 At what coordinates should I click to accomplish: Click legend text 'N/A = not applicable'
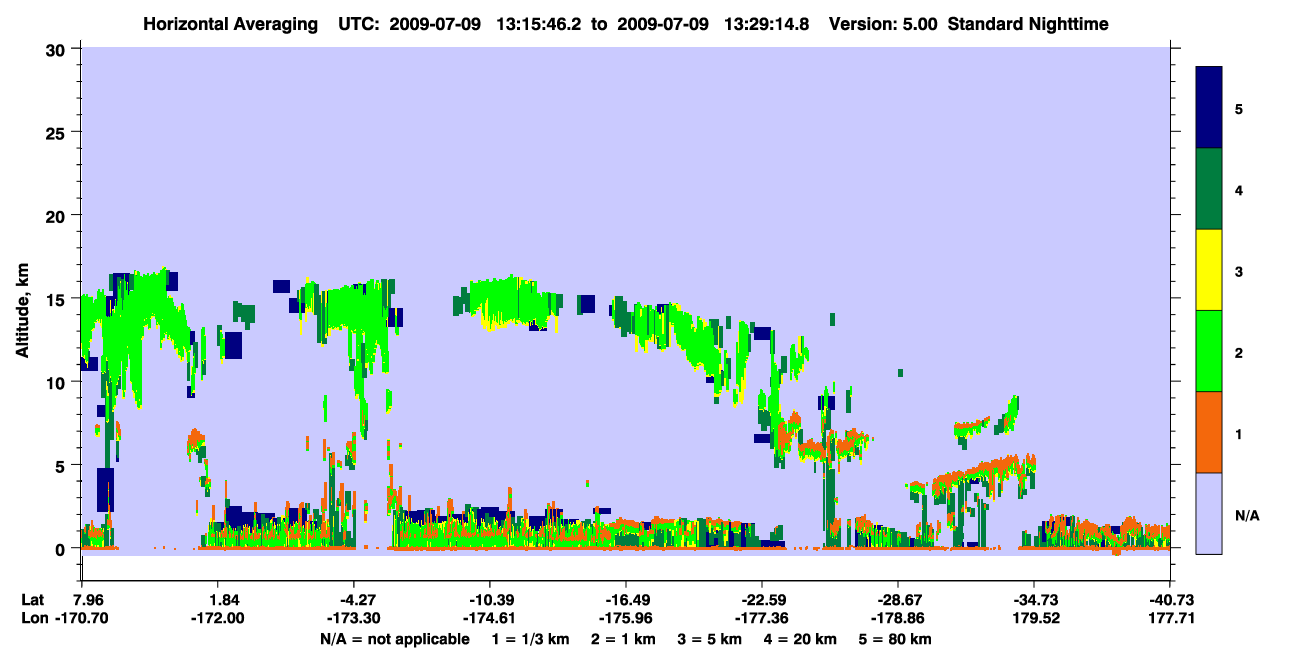click(x=394, y=638)
